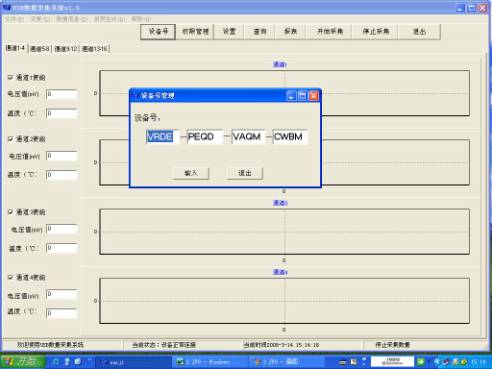Image resolution: width=492 pixels, height=369 pixels.
Task: Open the 查询 query toolbar button
Action: 260,32
